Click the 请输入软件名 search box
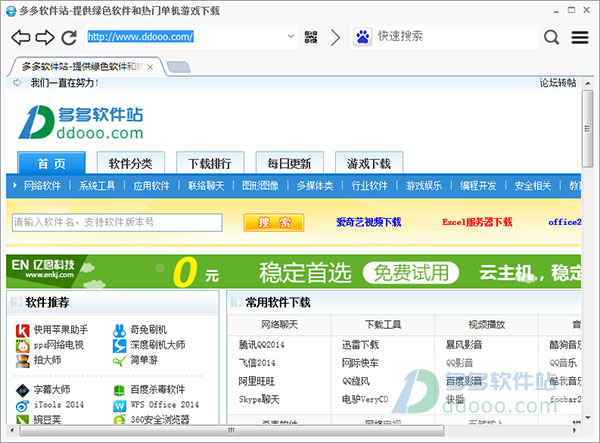The height and width of the screenshot is (443, 600). (x=117, y=222)
